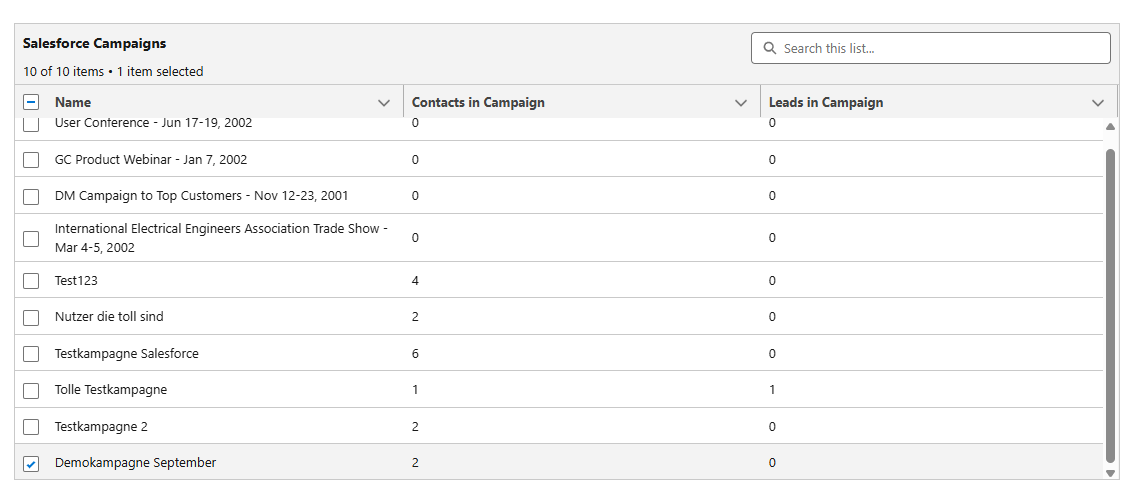Image resolution: width=1128 pixels, height=503 pixels.
Task: Toggle the select-all header checkbox
Action: click(x=31, y=102)
